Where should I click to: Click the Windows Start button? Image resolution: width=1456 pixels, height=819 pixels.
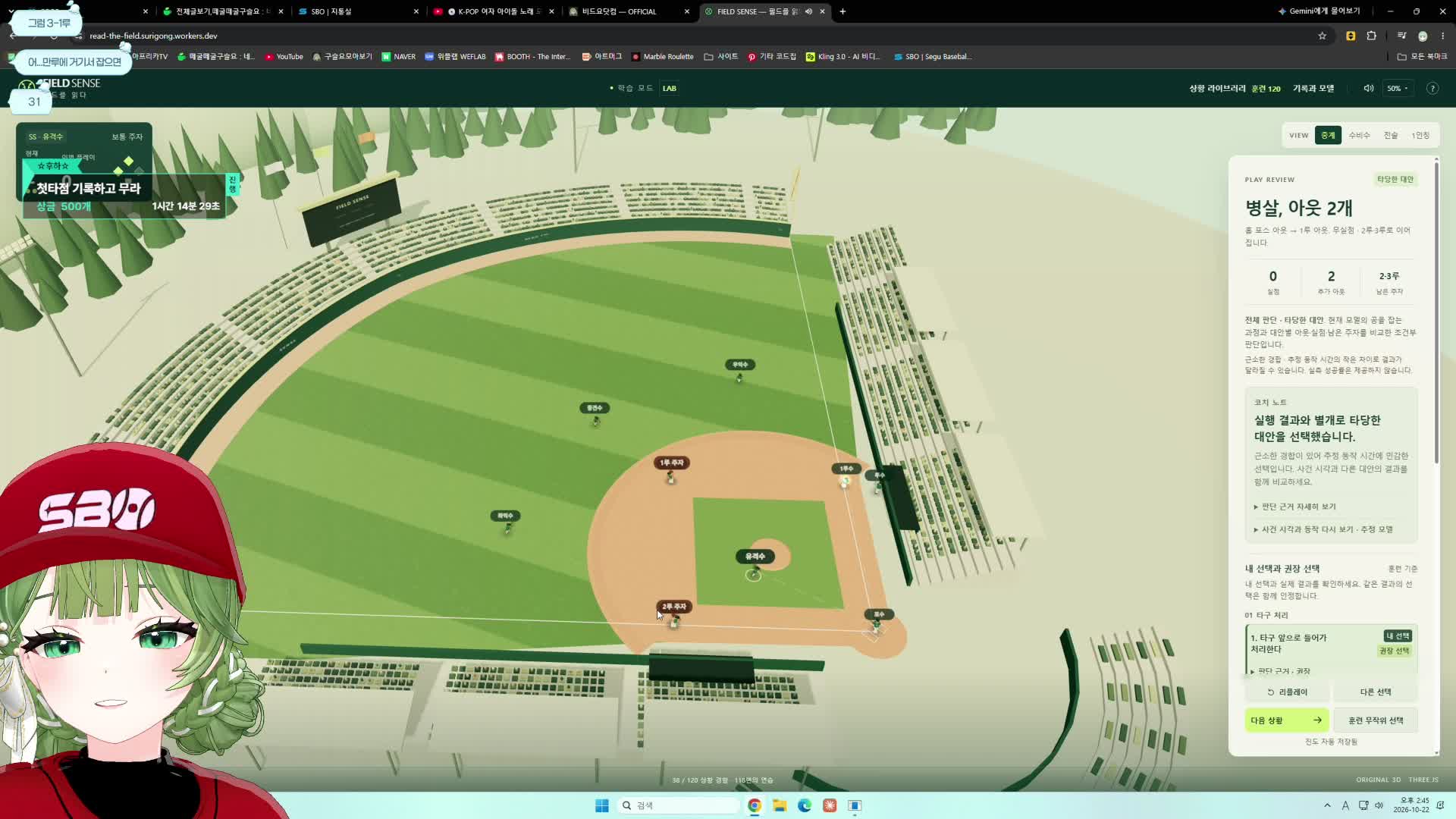point(602,805)
